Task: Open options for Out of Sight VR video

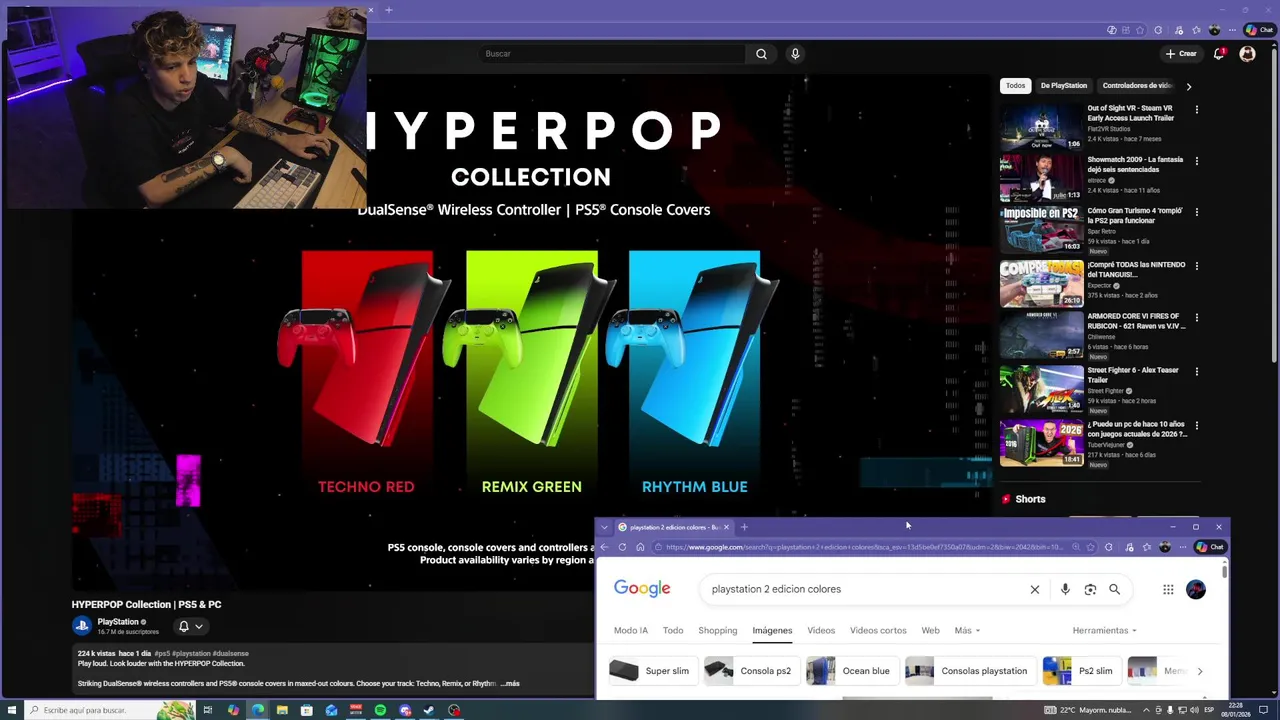Action: pyautogui.click(x=1197, y=109)
